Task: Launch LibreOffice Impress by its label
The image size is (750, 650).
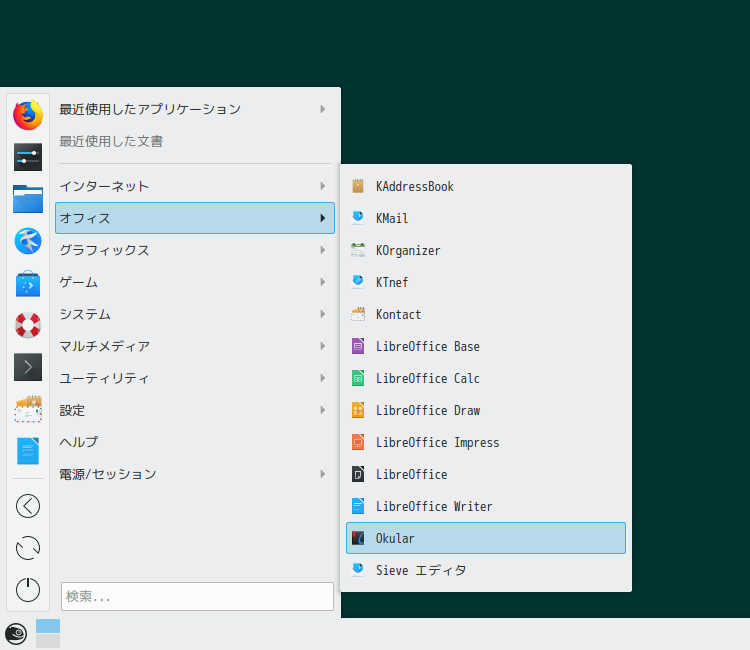Action: point(437,443)
